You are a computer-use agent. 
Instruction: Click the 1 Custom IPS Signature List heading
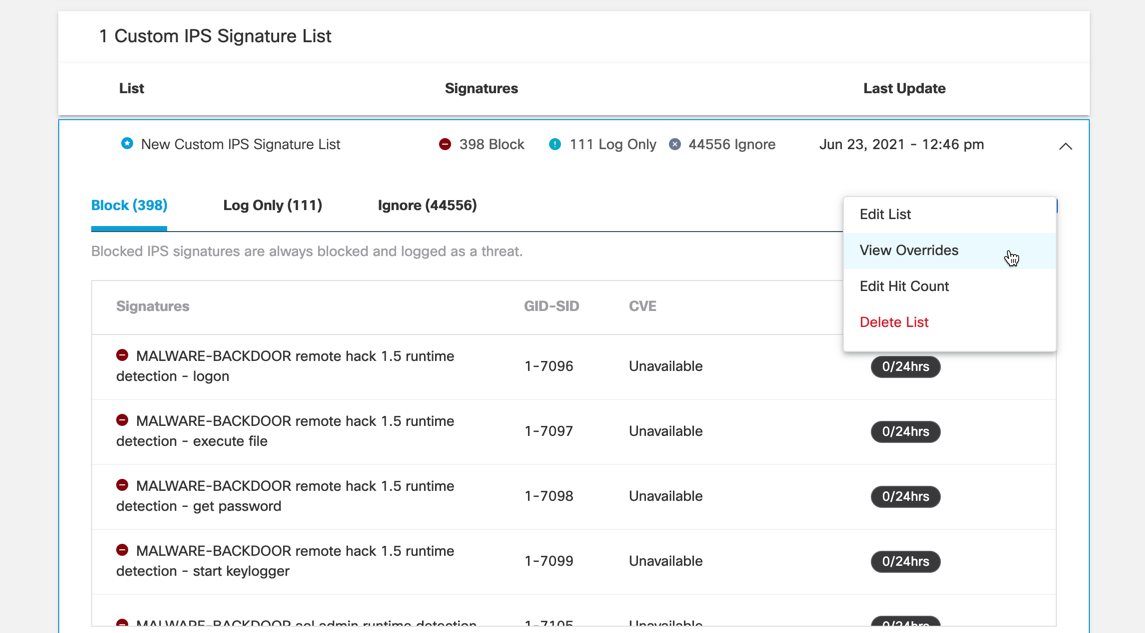pos(215,37)
